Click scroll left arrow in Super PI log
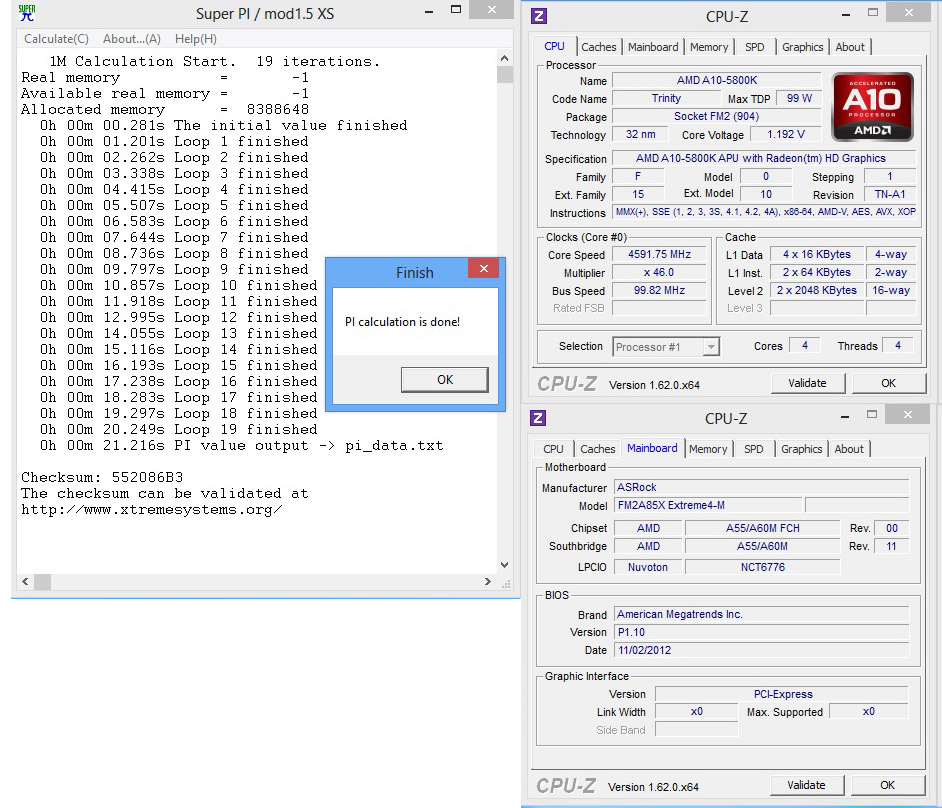This screenshot has height=808, width=942. click(25, 582)
